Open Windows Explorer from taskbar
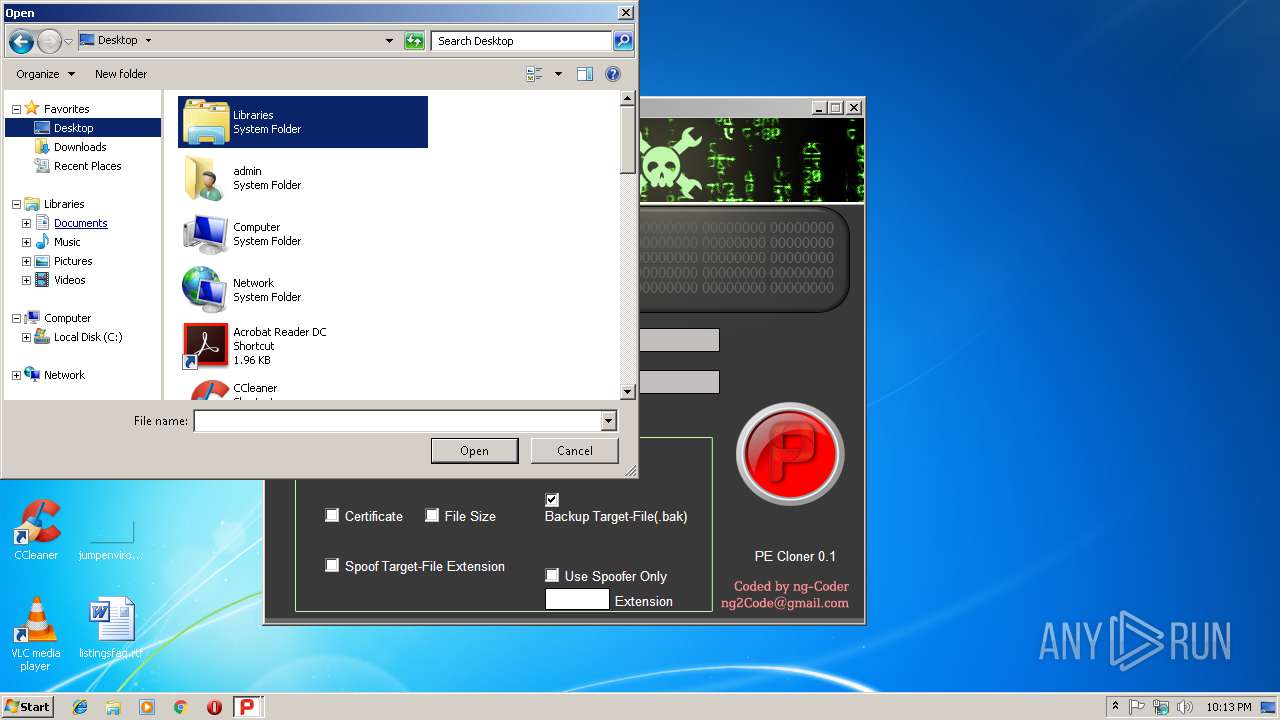 coord(113,707)
